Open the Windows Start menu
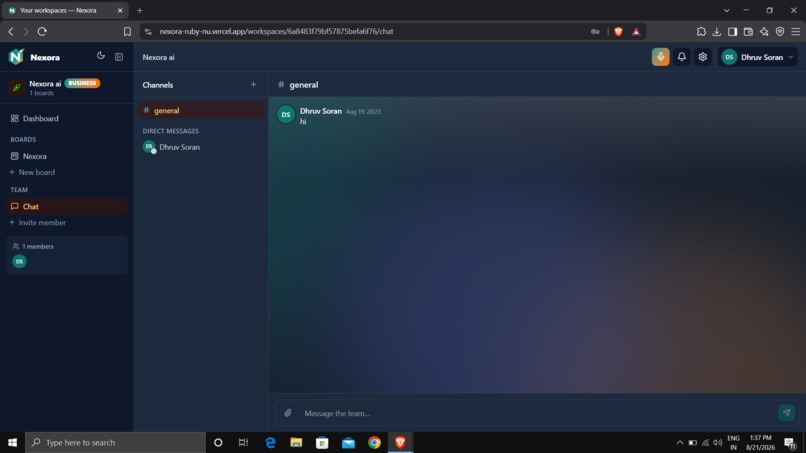Viewport: 806px width, 453px height. coord(12,442)
